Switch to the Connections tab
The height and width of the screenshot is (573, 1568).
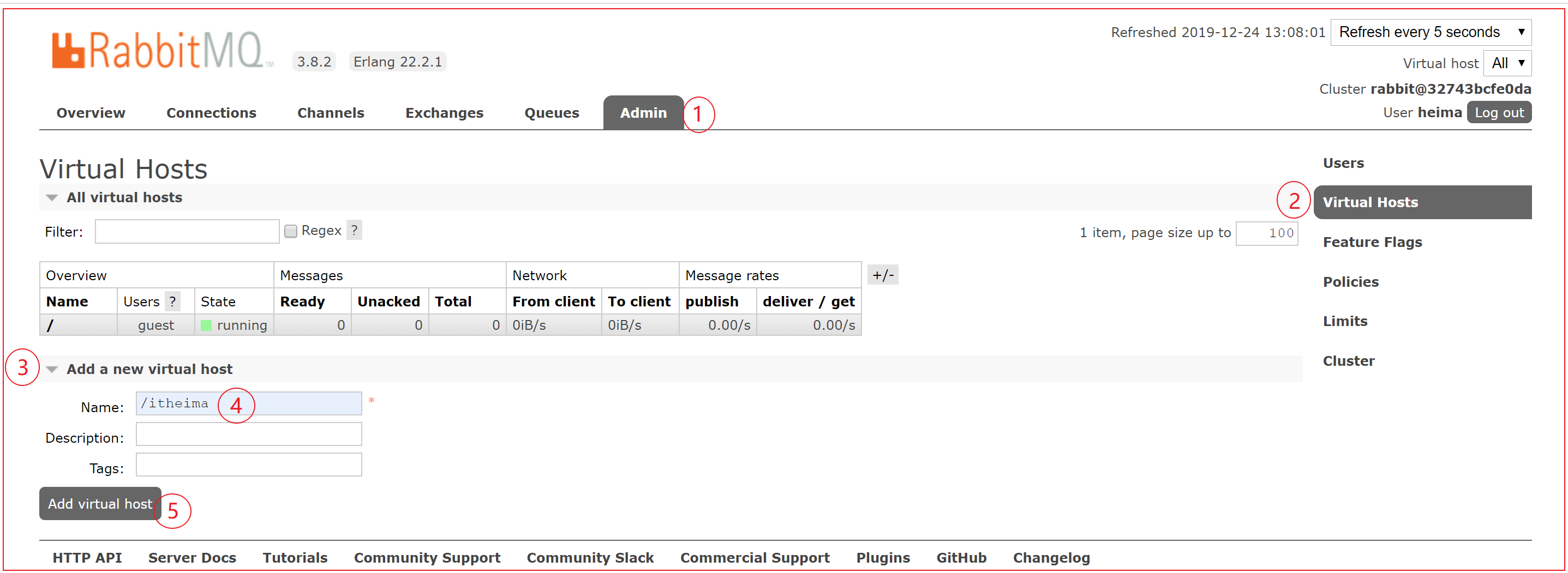[211, 112]
